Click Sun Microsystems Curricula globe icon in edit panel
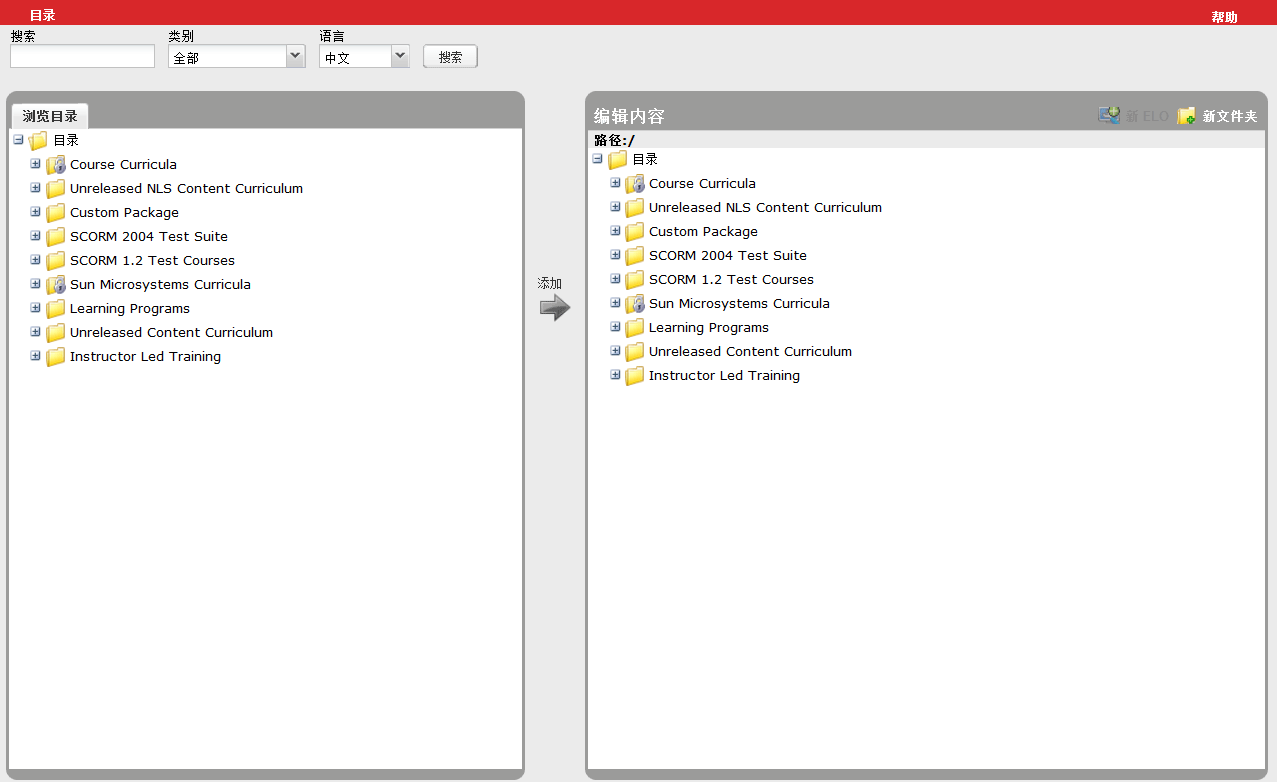 coord(635,303)
